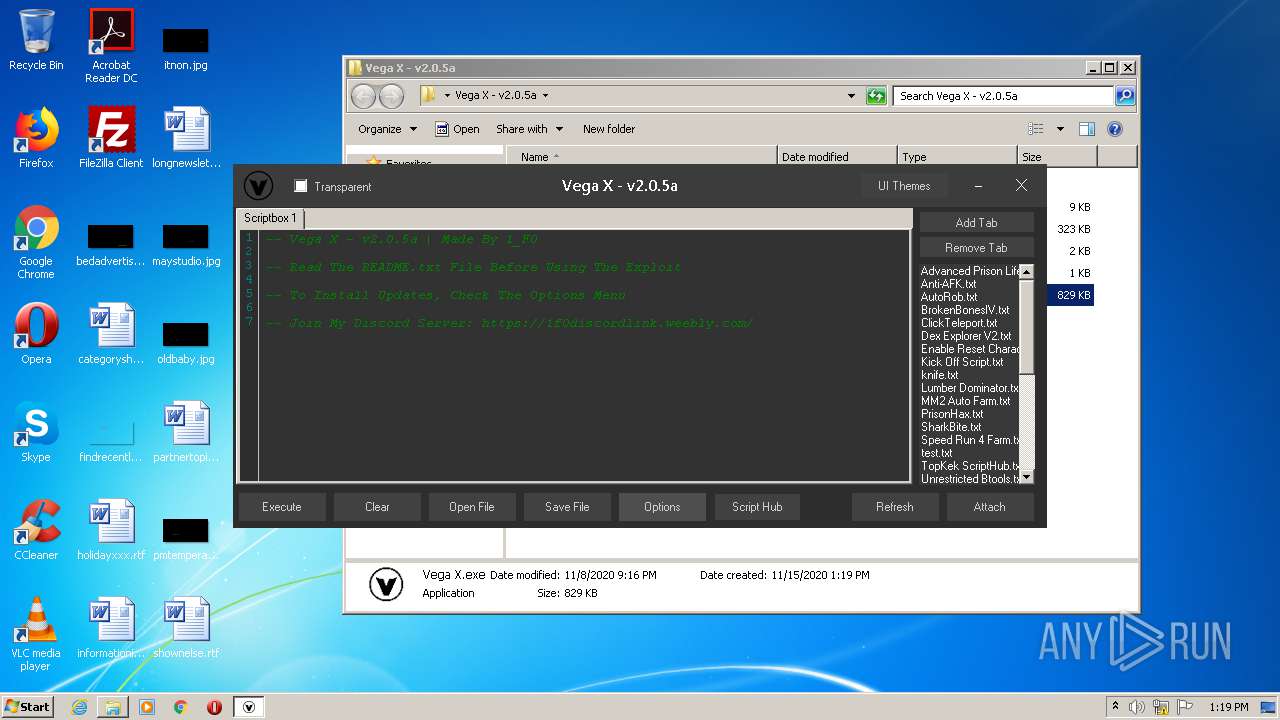
Task: Click the Clear button in Vega X
Action: click(377, 507)
